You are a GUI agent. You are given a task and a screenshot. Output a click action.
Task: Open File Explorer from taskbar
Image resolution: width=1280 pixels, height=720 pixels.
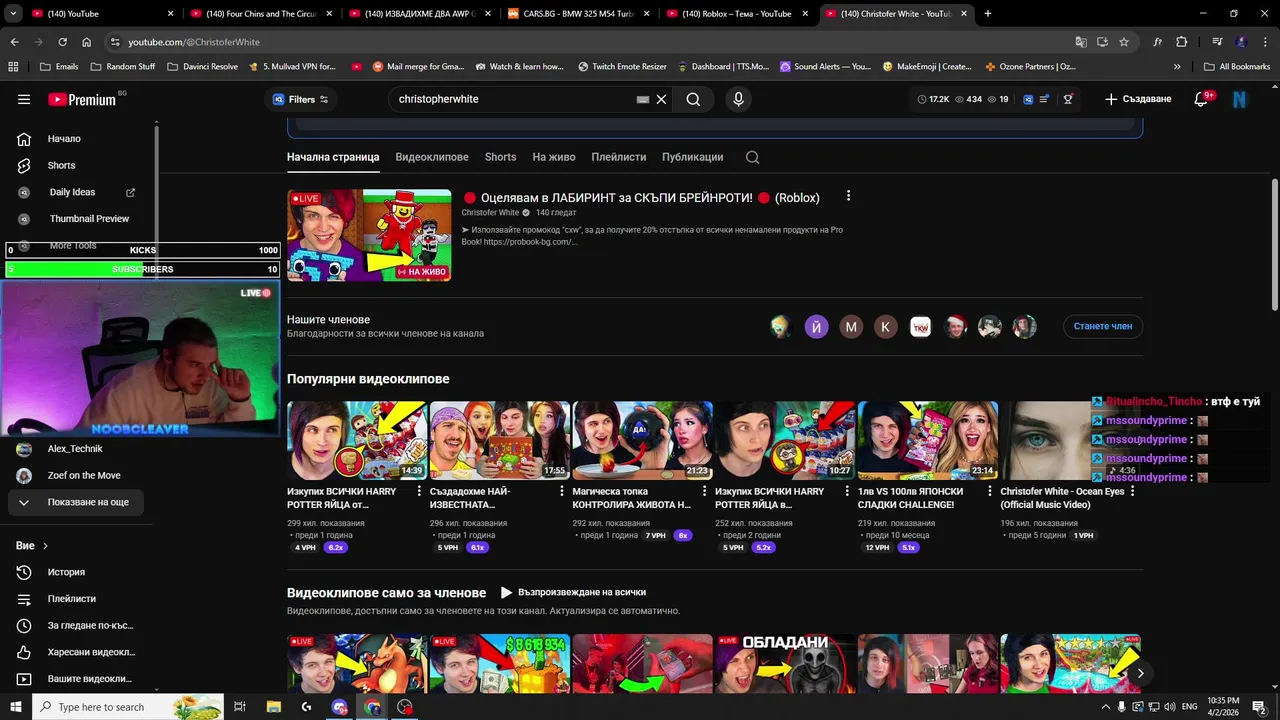274,707
